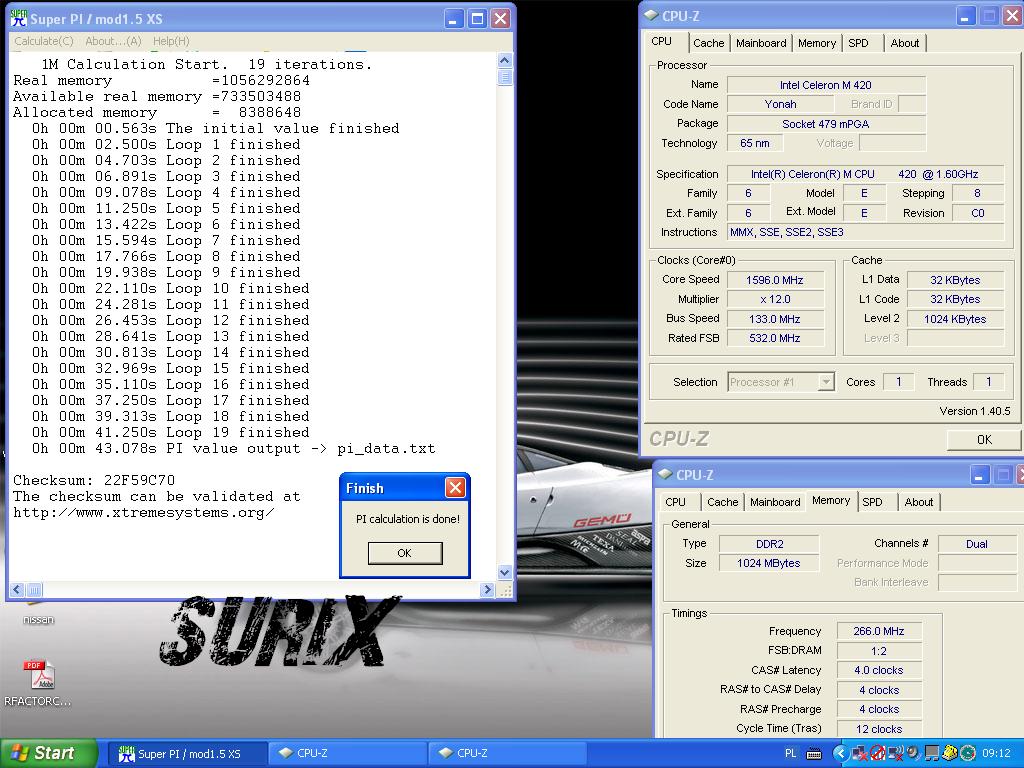
Task: Click the Rated FSB value 532.0 MHz
Action: tap(775, 338)
